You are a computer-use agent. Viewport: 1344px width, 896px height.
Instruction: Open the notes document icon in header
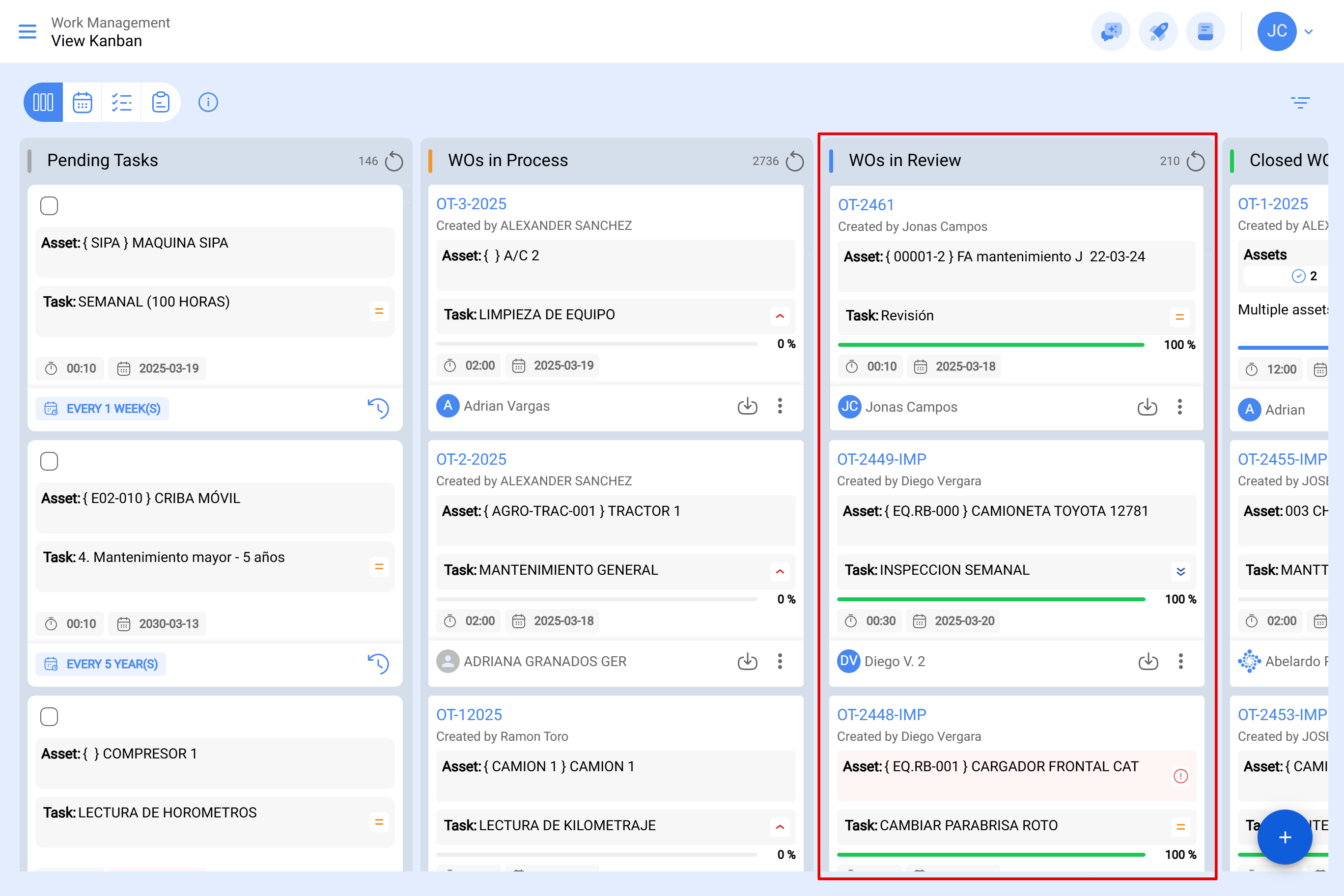1205,31
